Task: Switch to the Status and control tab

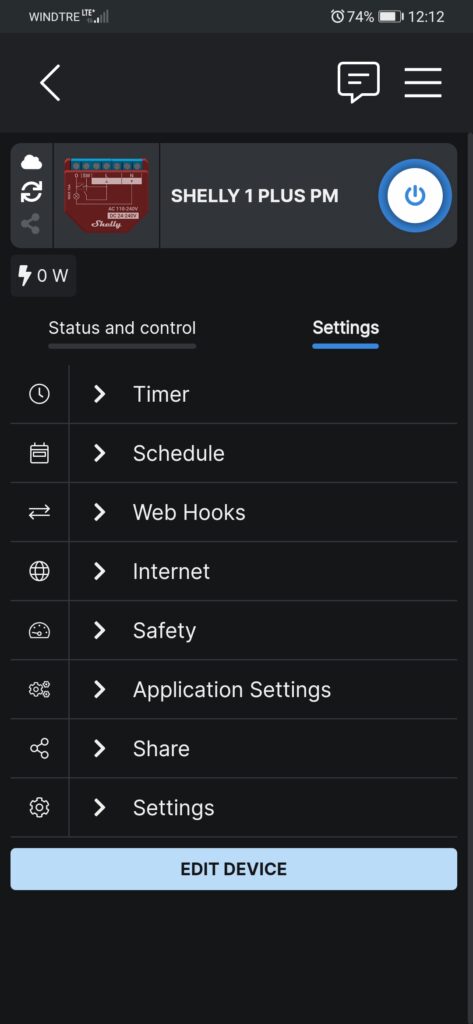Action: [x=122, y=328]
